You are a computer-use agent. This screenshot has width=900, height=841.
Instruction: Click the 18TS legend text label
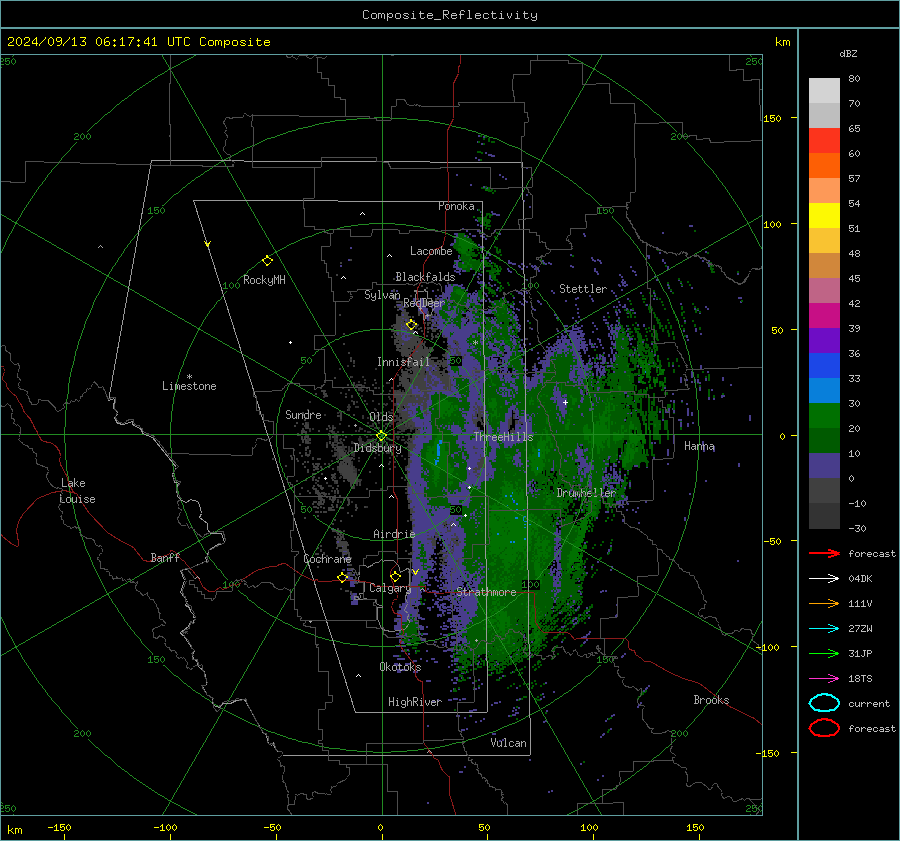point(860,679)
